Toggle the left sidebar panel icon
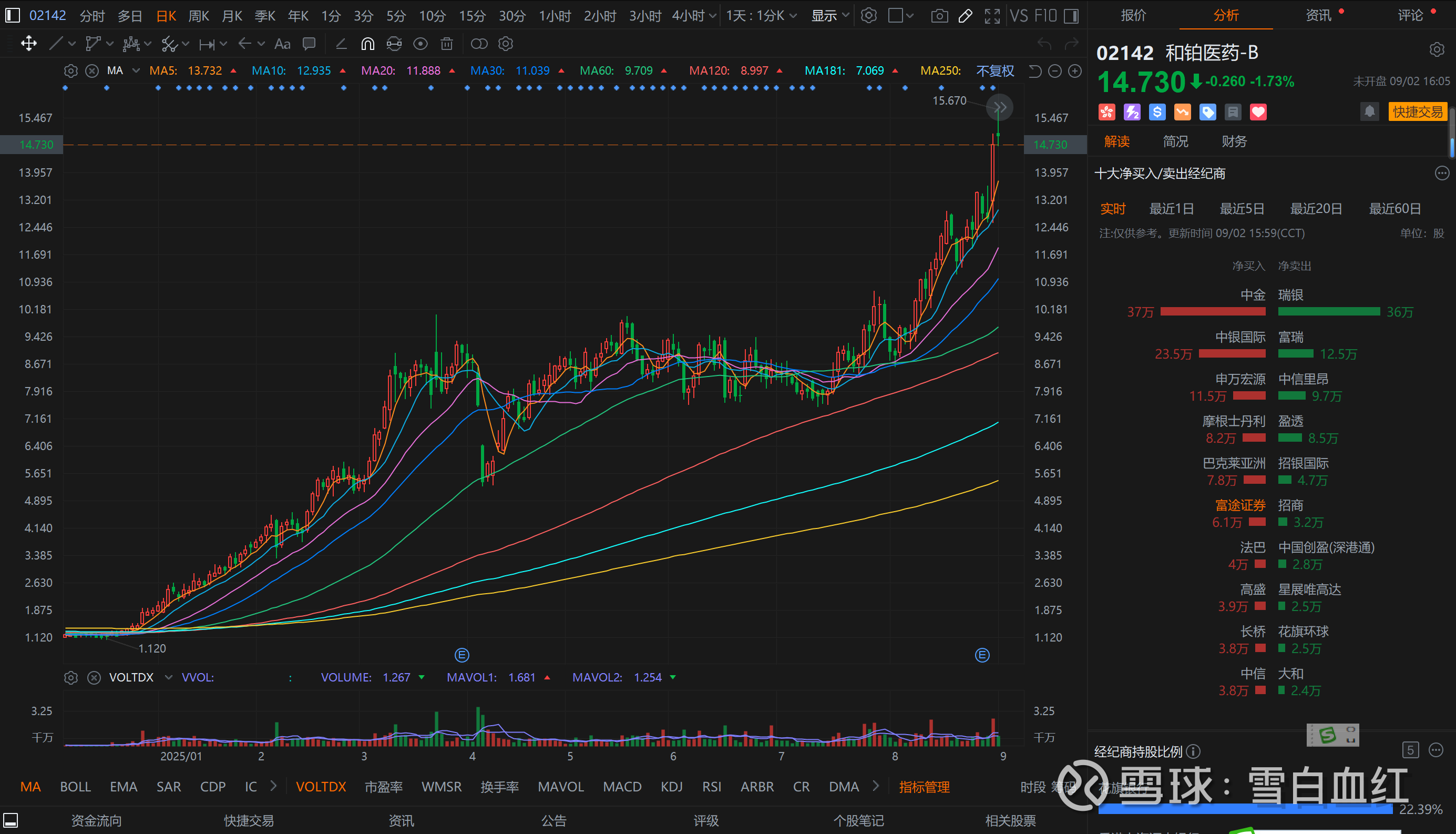Viewport: 1456px width, 834px height. (13, 15)
